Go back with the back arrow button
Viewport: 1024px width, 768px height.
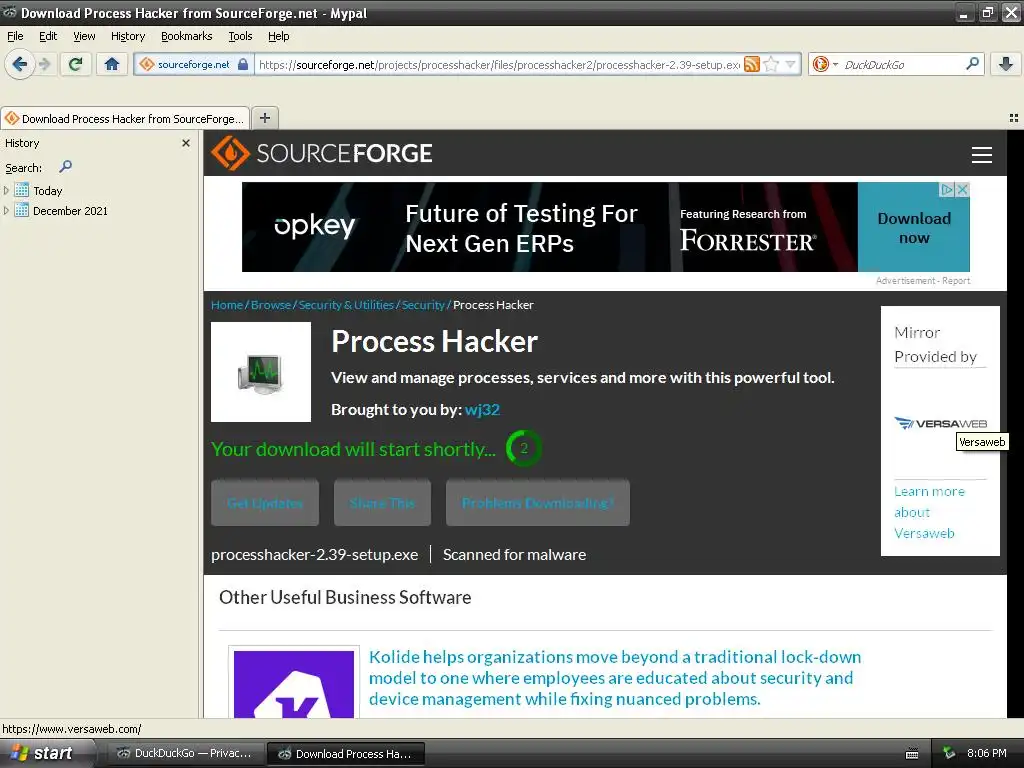[20, 65]
